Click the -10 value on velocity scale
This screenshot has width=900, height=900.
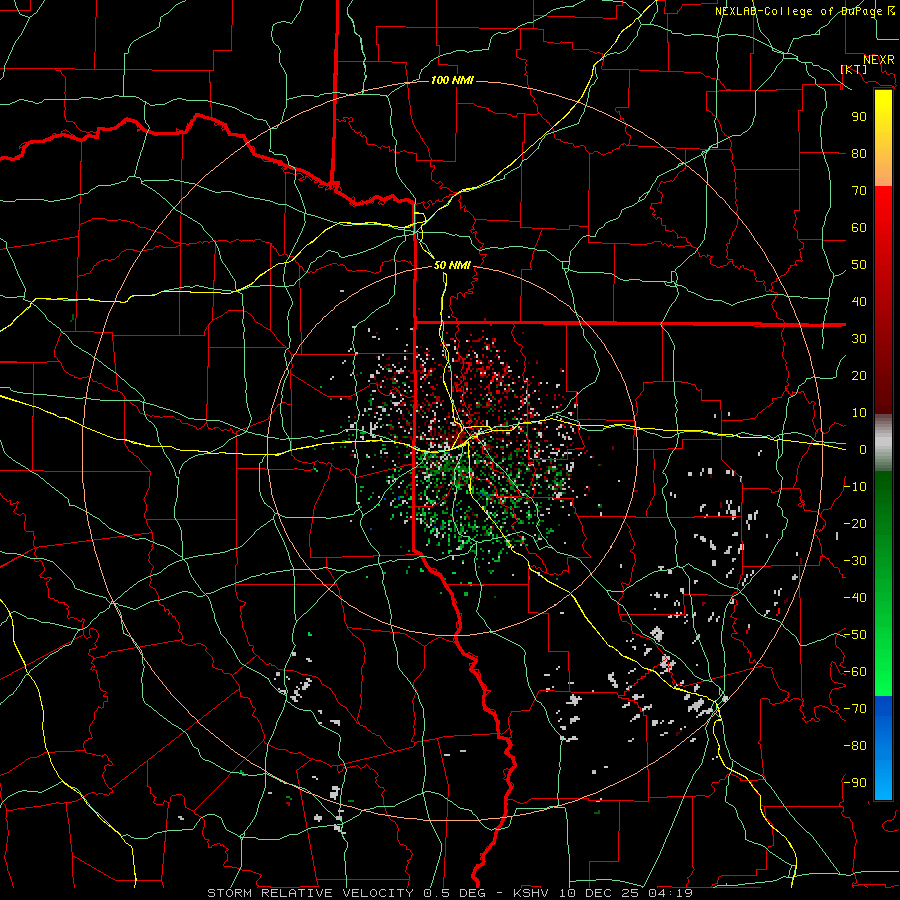click(x=855, y=487)
